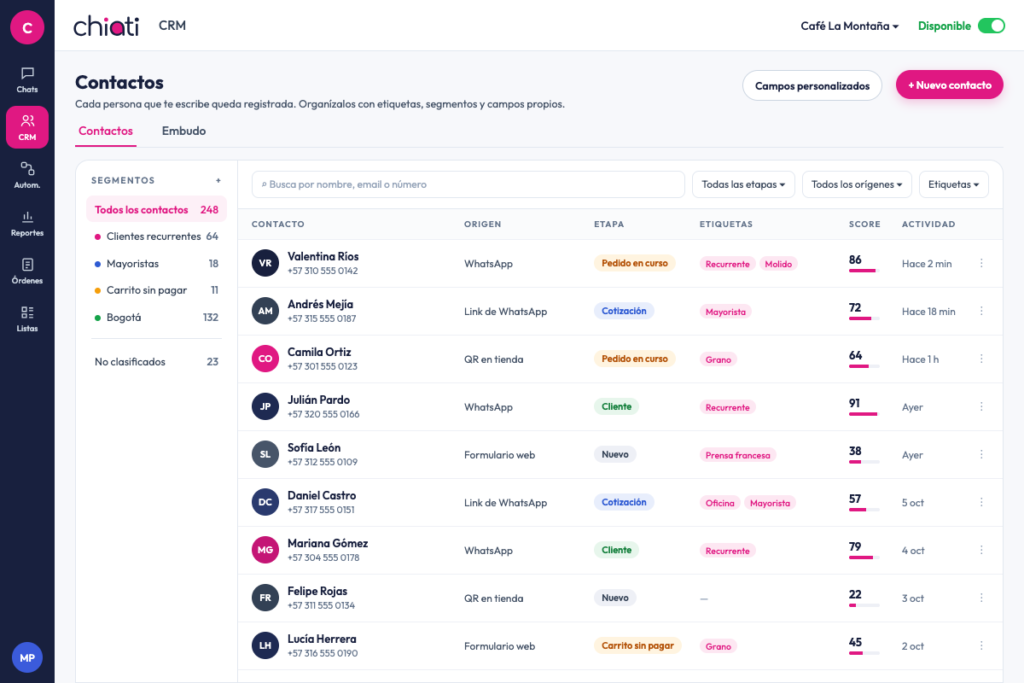
Task: Open row options for Daniel Castro
Action: [x=981, y=502]
